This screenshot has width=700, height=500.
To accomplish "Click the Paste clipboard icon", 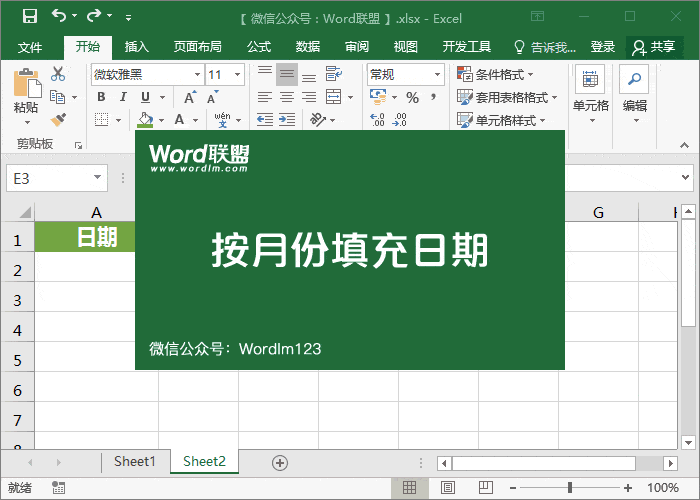I will pyautogui.click(x=26, y=85).
